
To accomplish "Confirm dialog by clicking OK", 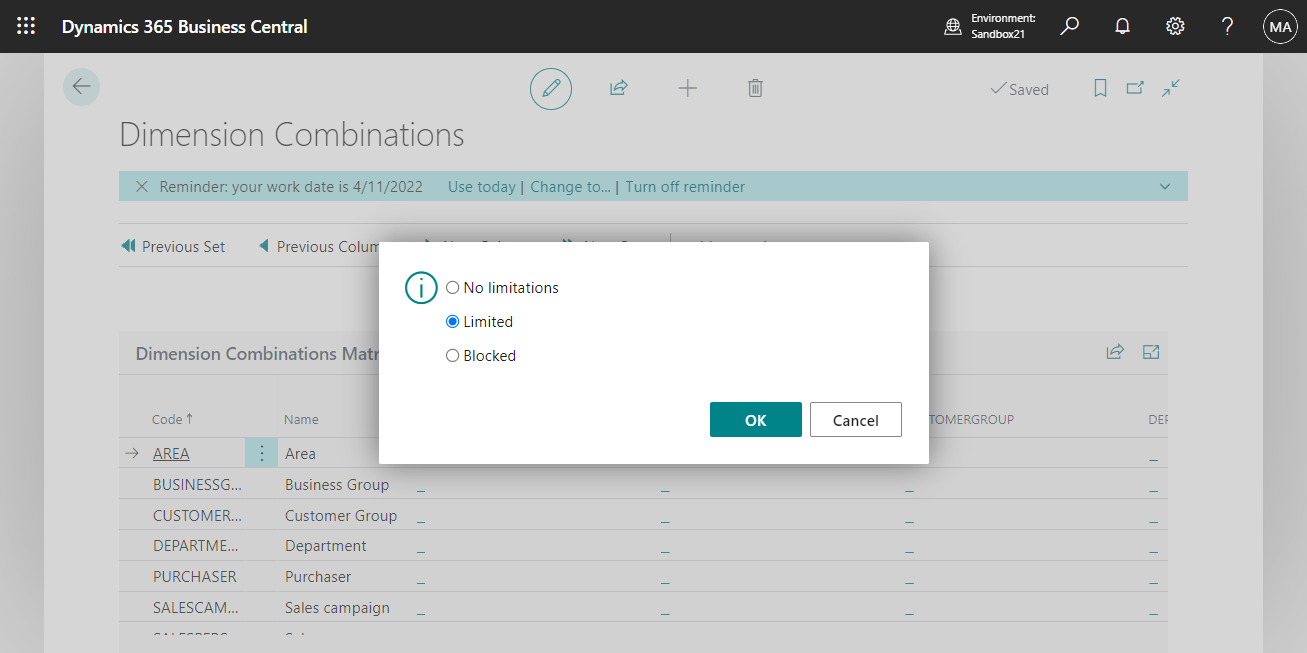I will tap(755, 419).
